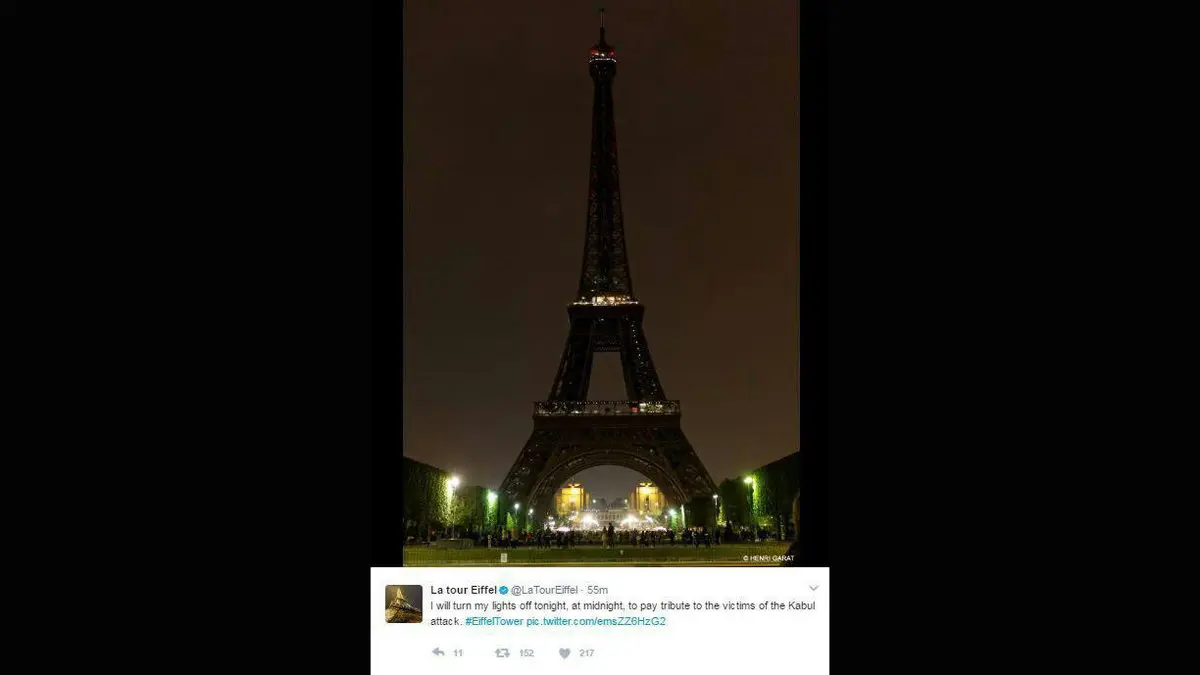This screenshot has width=1200, height=675.
Task: Expand the tweet options chevron
Action: tap(813, 588)
